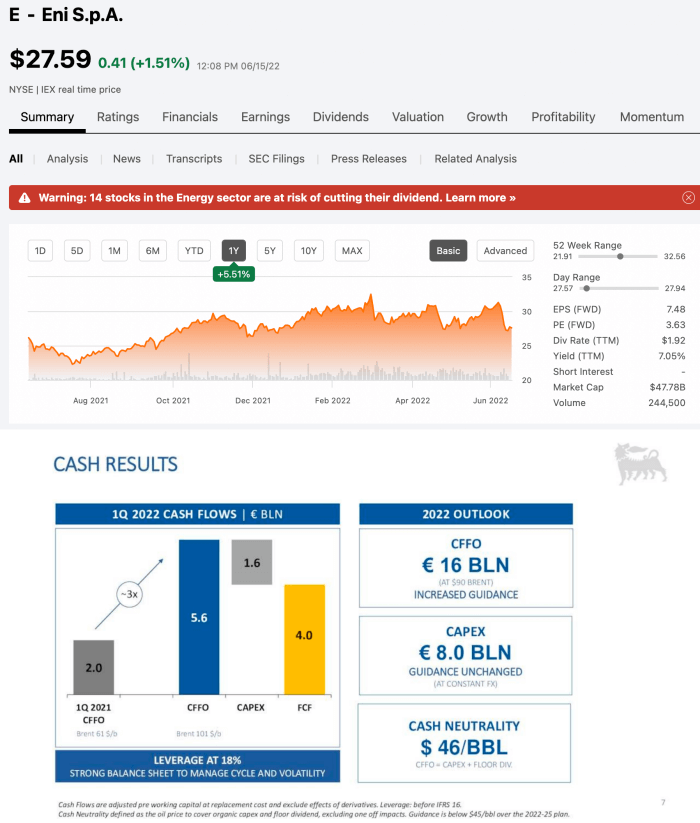Show the MAX chart range
700x823 pixels.
point(352,250)
